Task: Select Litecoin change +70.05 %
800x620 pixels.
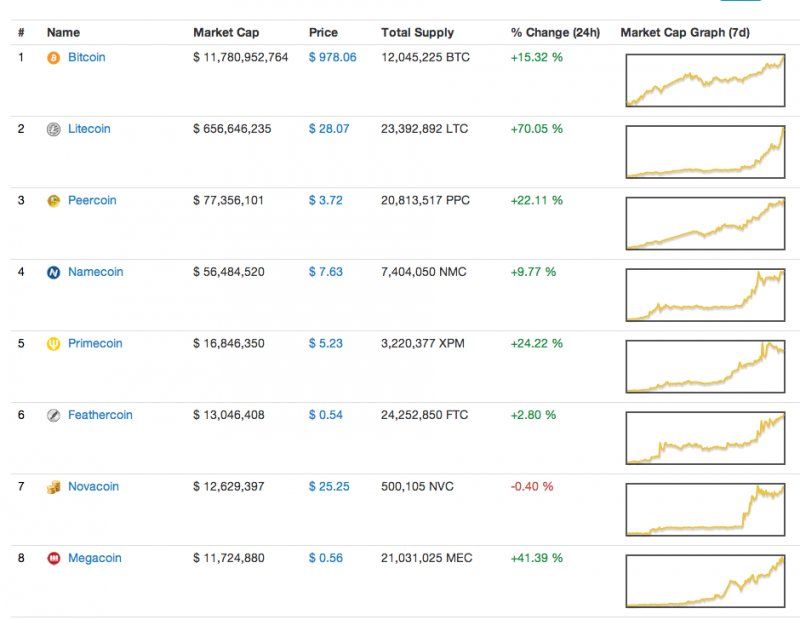Action: (x=537, y=129)
